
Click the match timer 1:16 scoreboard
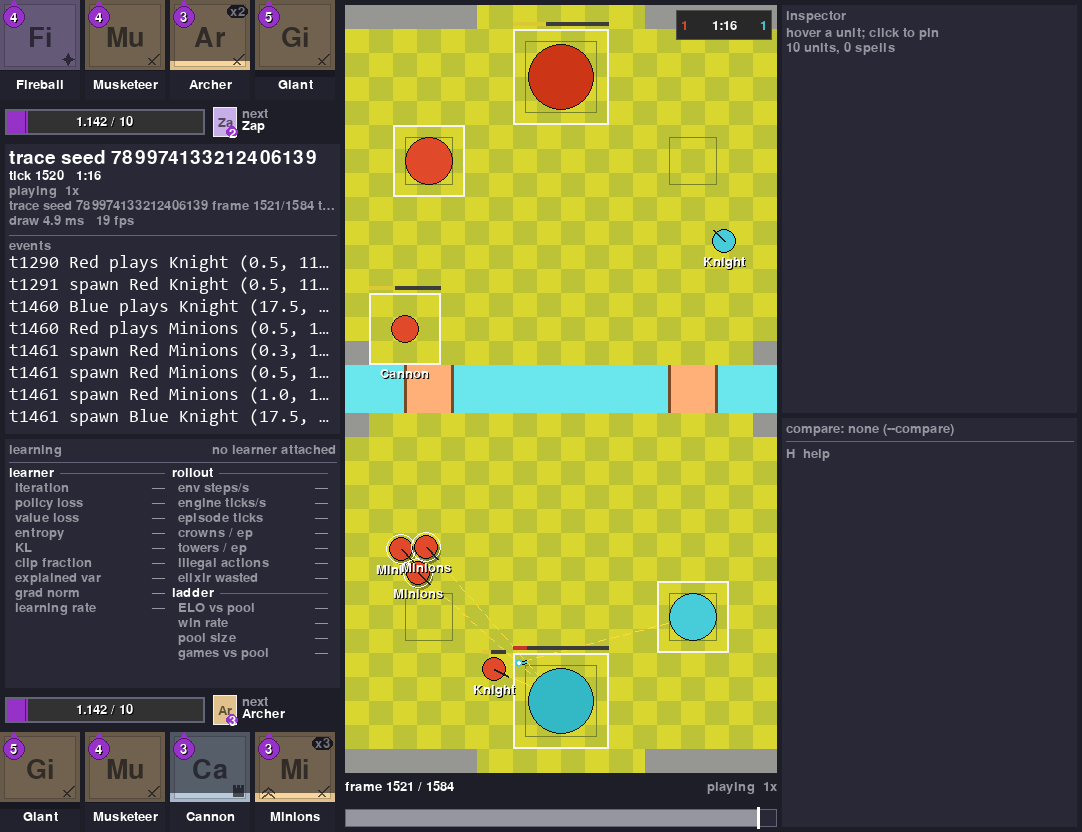[724, 26]
